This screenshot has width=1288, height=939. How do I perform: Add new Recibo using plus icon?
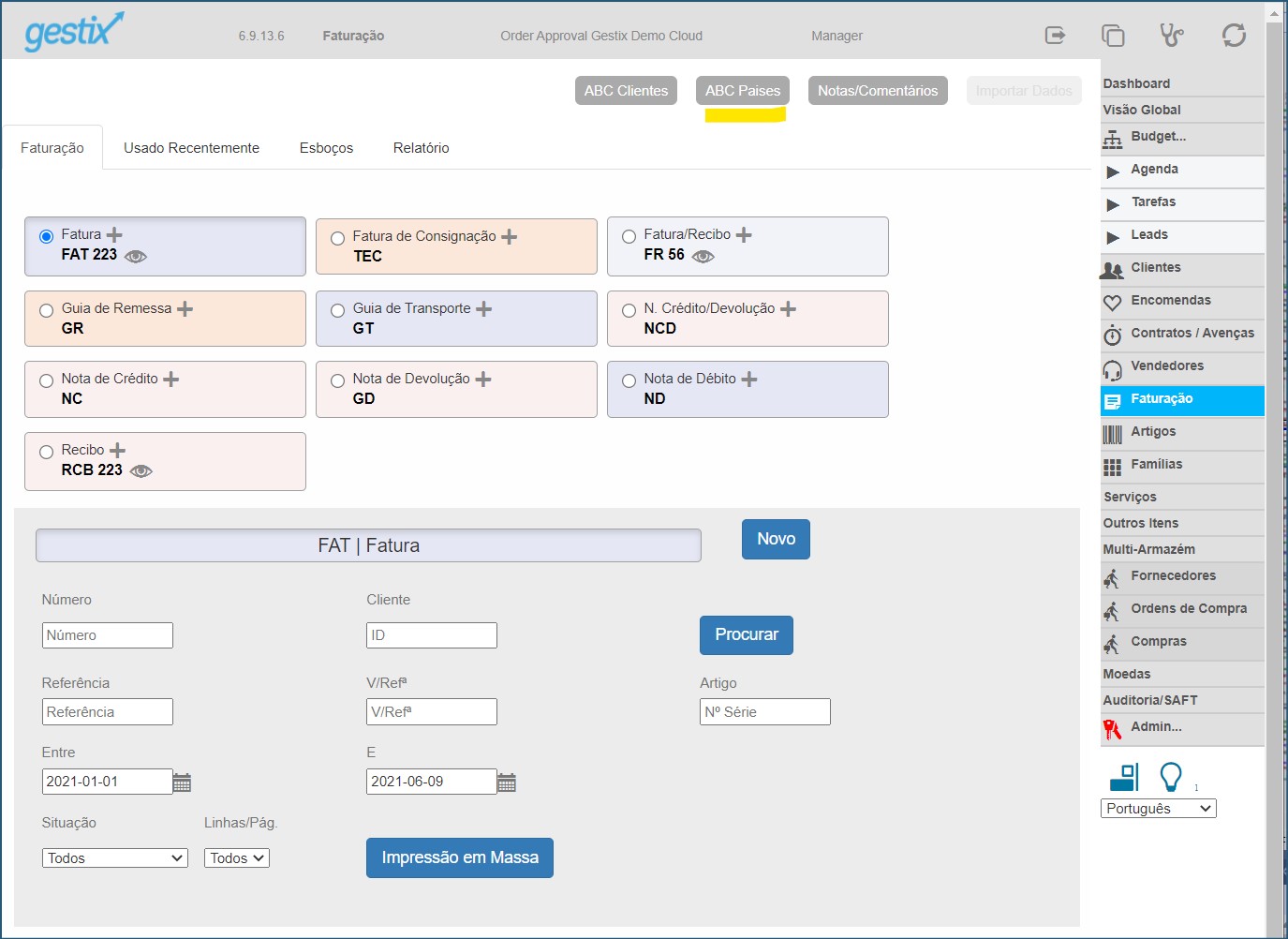click(117, 450)
